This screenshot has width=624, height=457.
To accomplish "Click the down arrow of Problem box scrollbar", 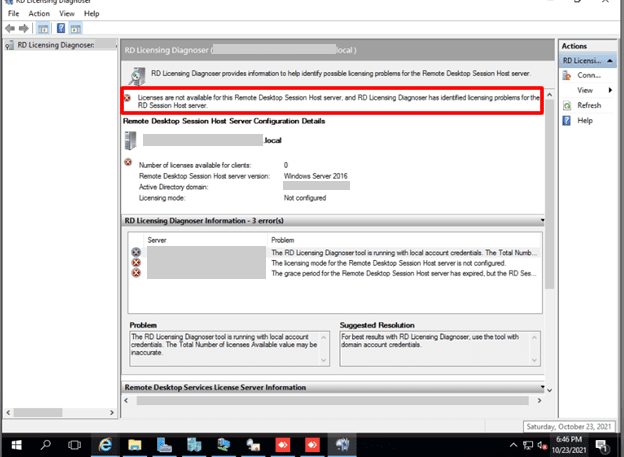I will pos(324,360).
